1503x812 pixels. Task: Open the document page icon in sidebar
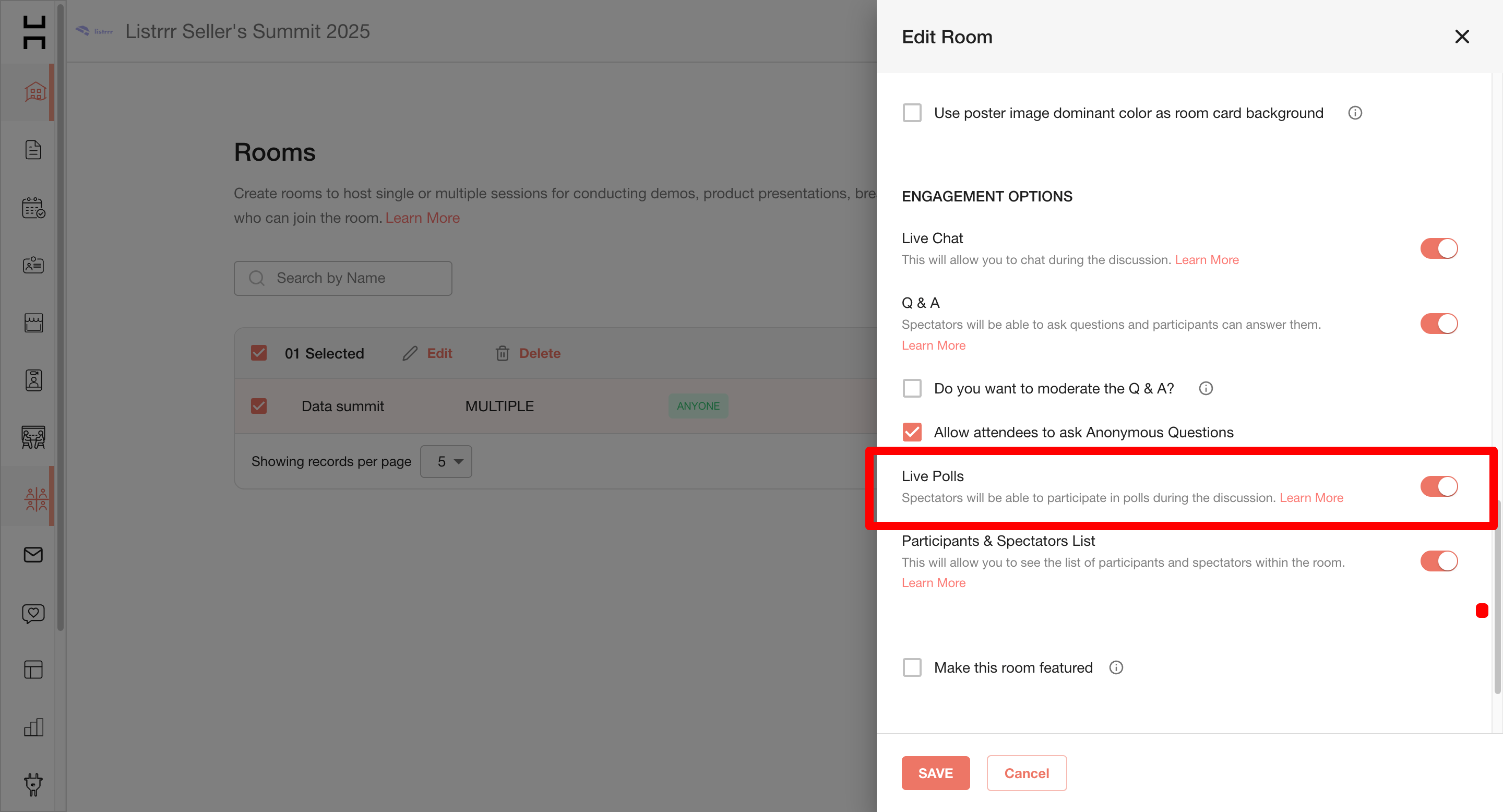(x=33, y=150)
